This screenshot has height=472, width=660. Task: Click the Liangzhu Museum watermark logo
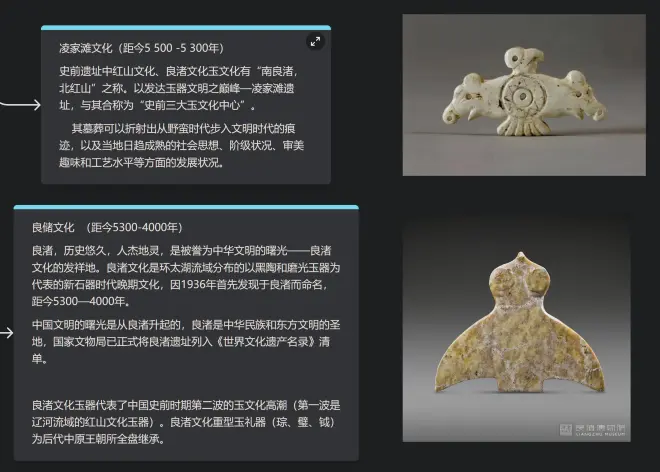pos(592,430)
